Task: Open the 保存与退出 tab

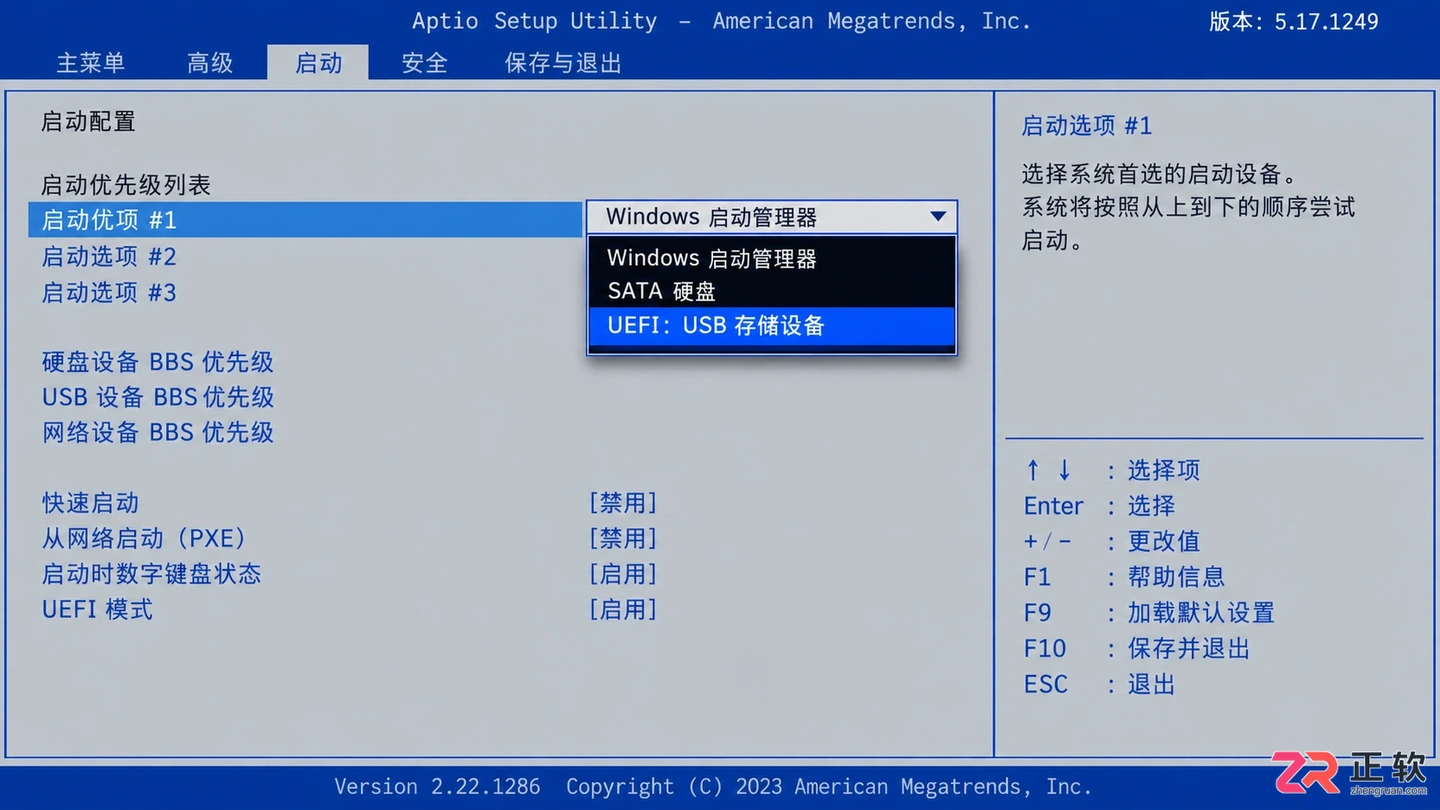Action: [x=563, y=63]
